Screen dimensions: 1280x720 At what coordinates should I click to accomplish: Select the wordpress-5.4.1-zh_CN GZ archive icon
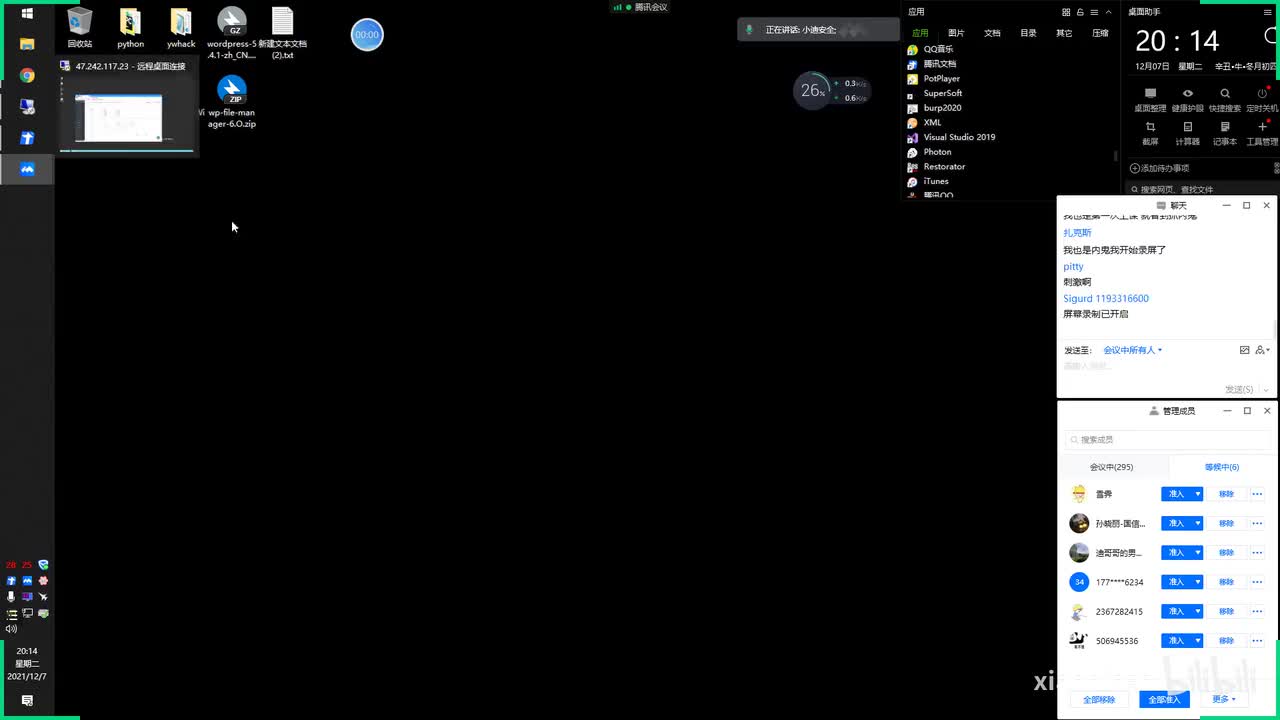[232, 33]
